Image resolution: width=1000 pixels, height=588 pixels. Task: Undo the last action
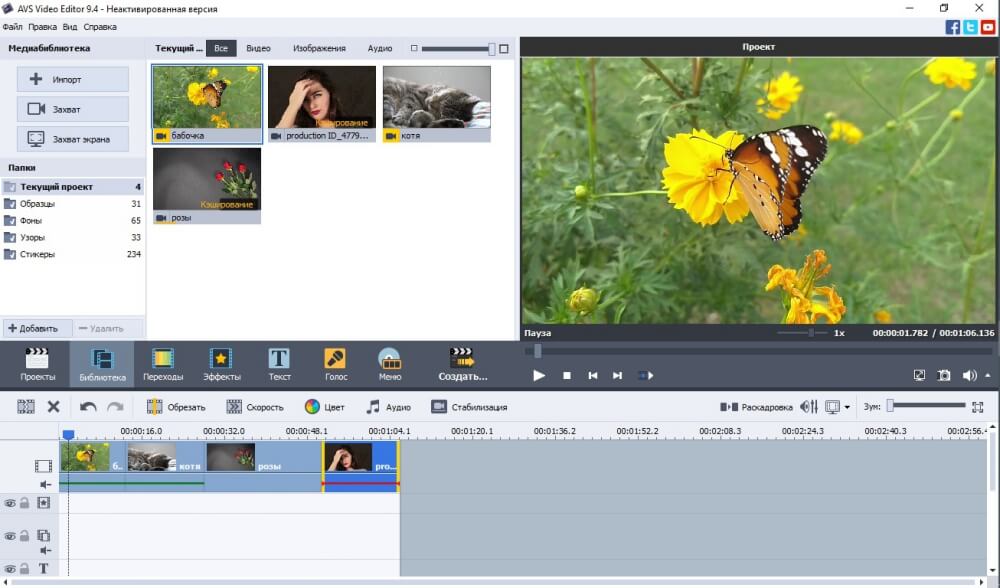click(x=88, y=407)
